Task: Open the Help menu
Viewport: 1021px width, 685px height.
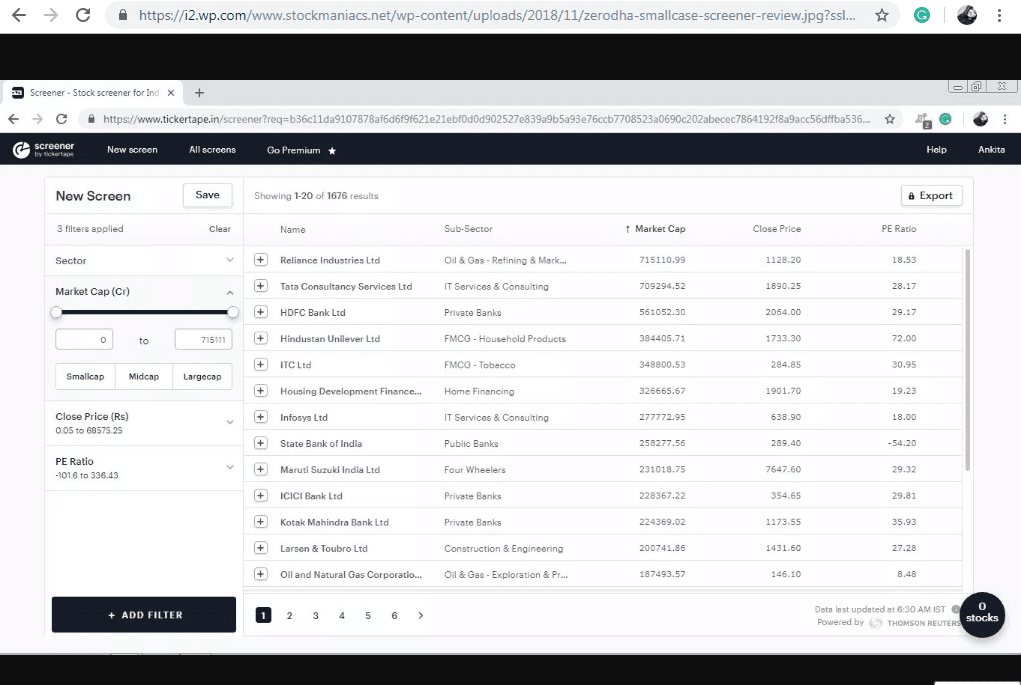Action: [936, 150]
